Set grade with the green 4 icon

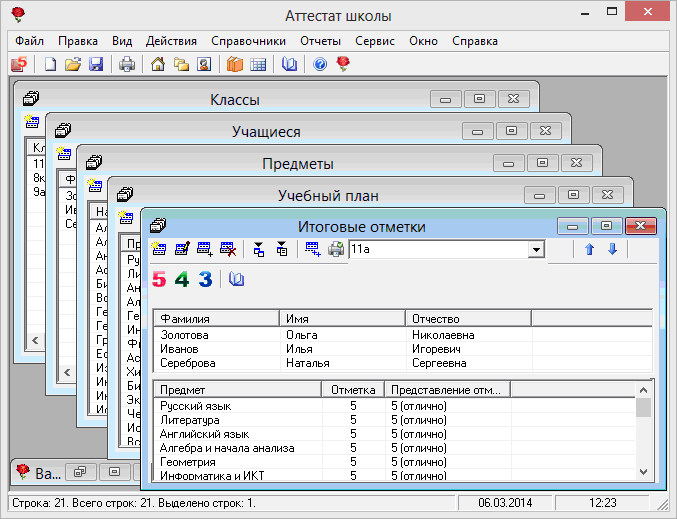tap(182, 280)
